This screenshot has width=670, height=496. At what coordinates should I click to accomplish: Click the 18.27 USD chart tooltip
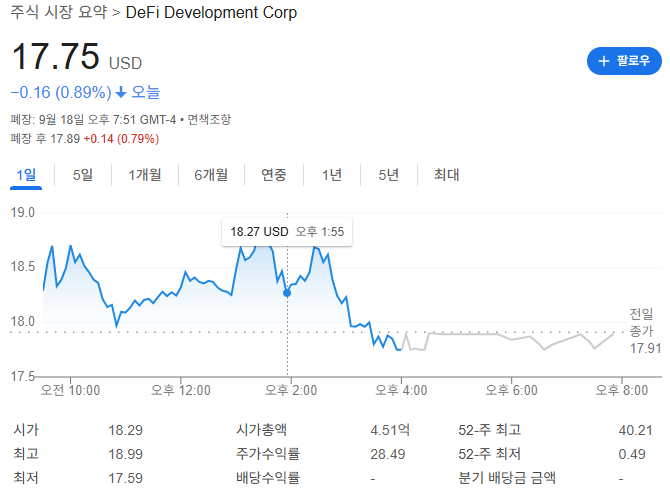287,232
